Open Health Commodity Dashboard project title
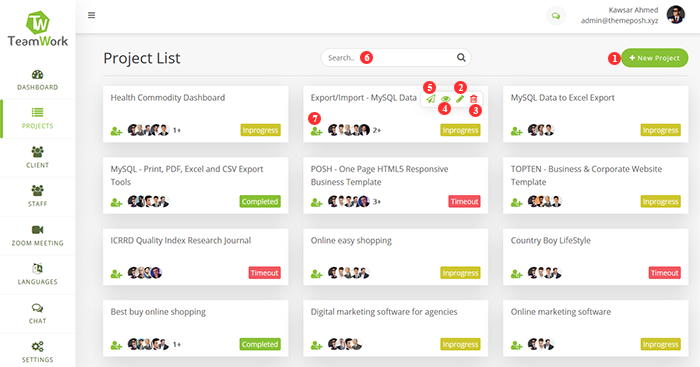 pos(168,98)
